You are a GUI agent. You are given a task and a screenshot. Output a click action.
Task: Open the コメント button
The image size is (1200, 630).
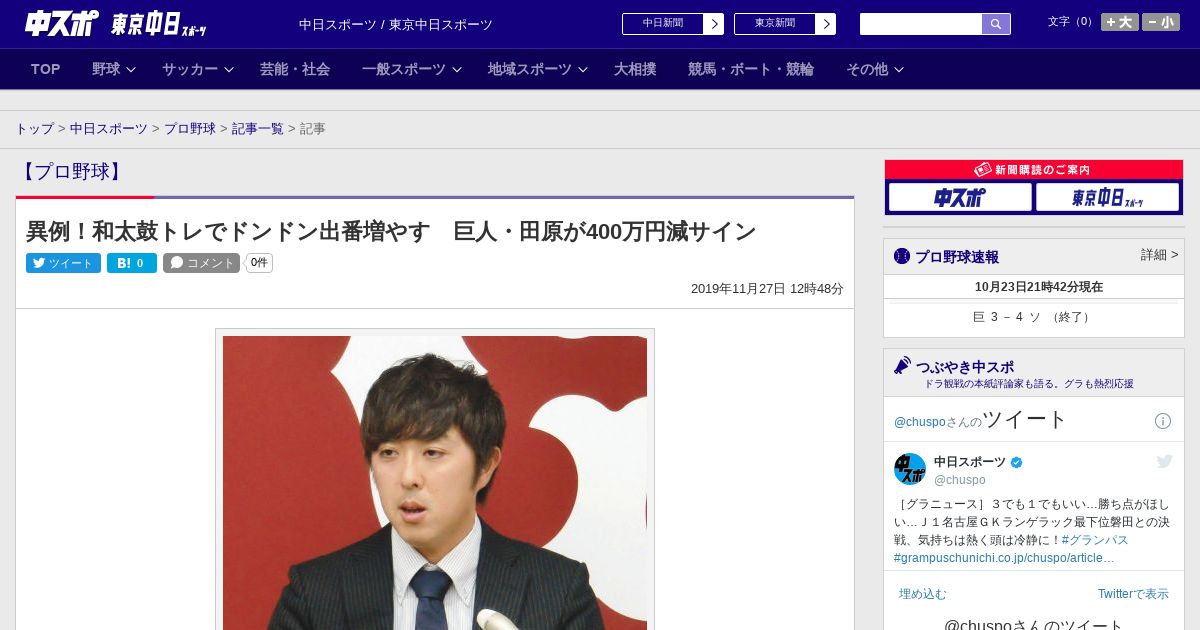click(x=201, y=263)
